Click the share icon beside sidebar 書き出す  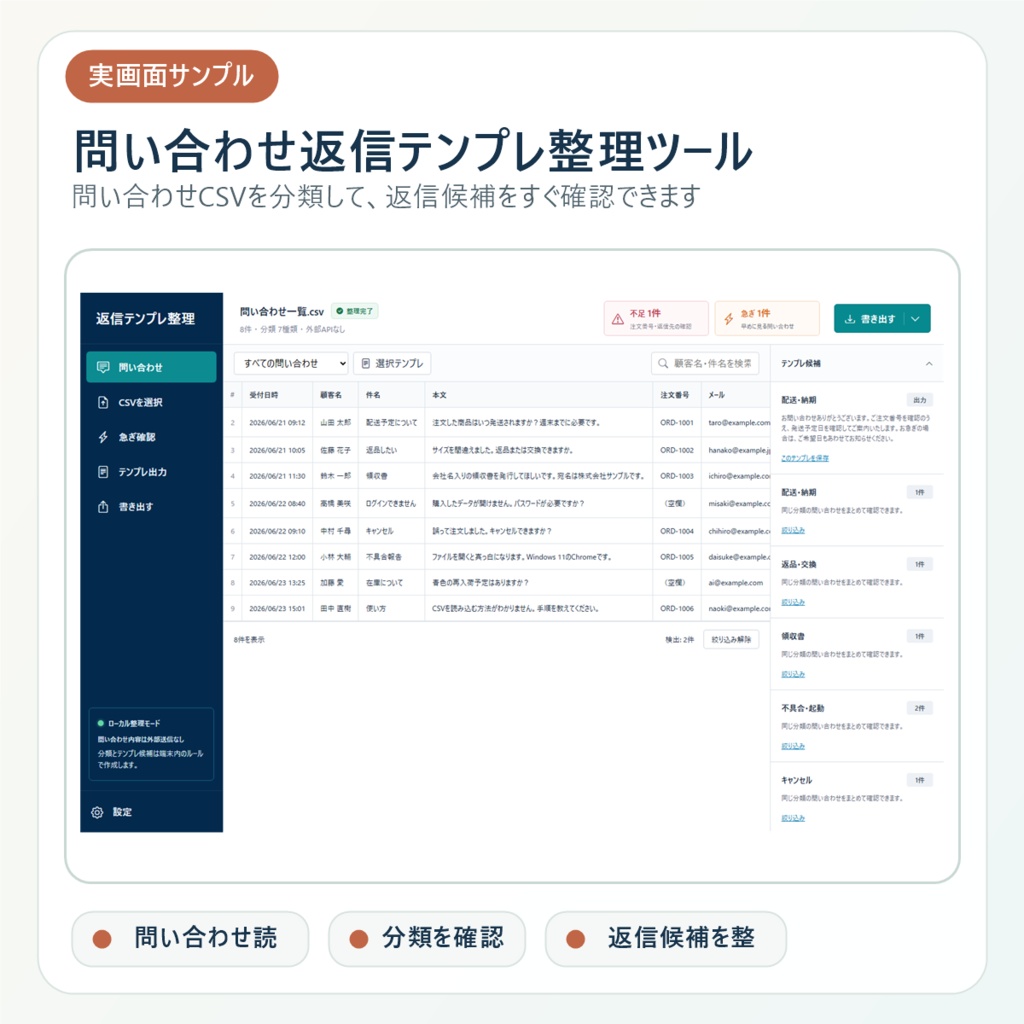(103, 507)
